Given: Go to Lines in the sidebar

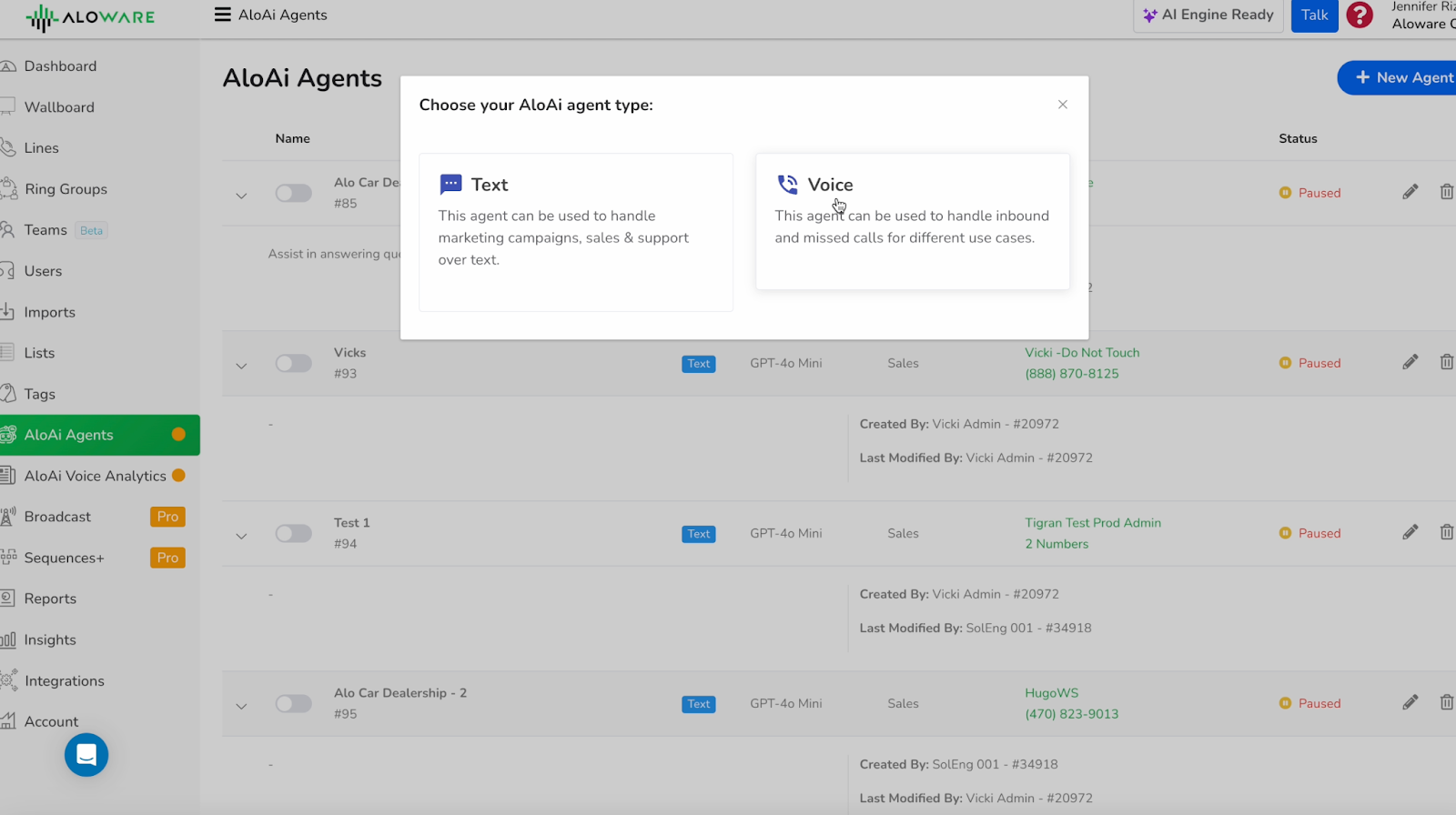Looking at the screenshot, I should click(x=99, y=148).
